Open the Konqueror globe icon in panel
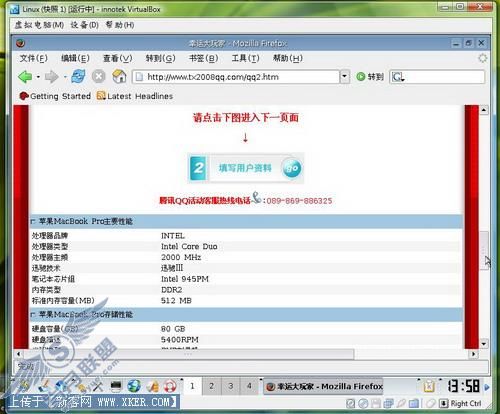 [x=134, y=386]
